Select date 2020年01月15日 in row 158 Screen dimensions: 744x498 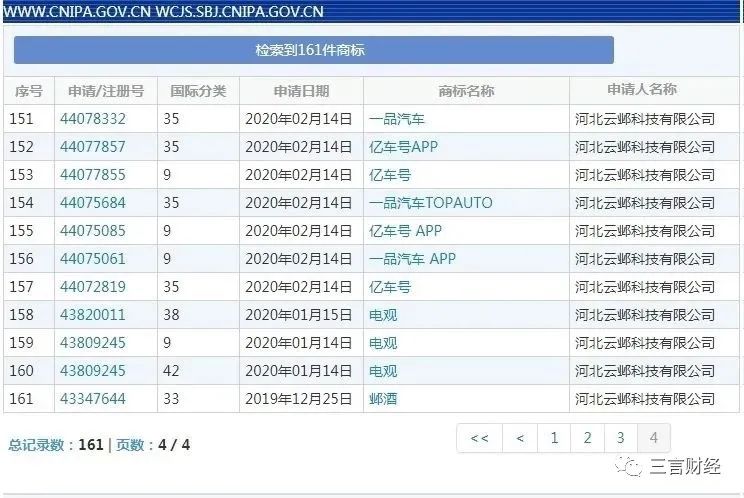298,314
